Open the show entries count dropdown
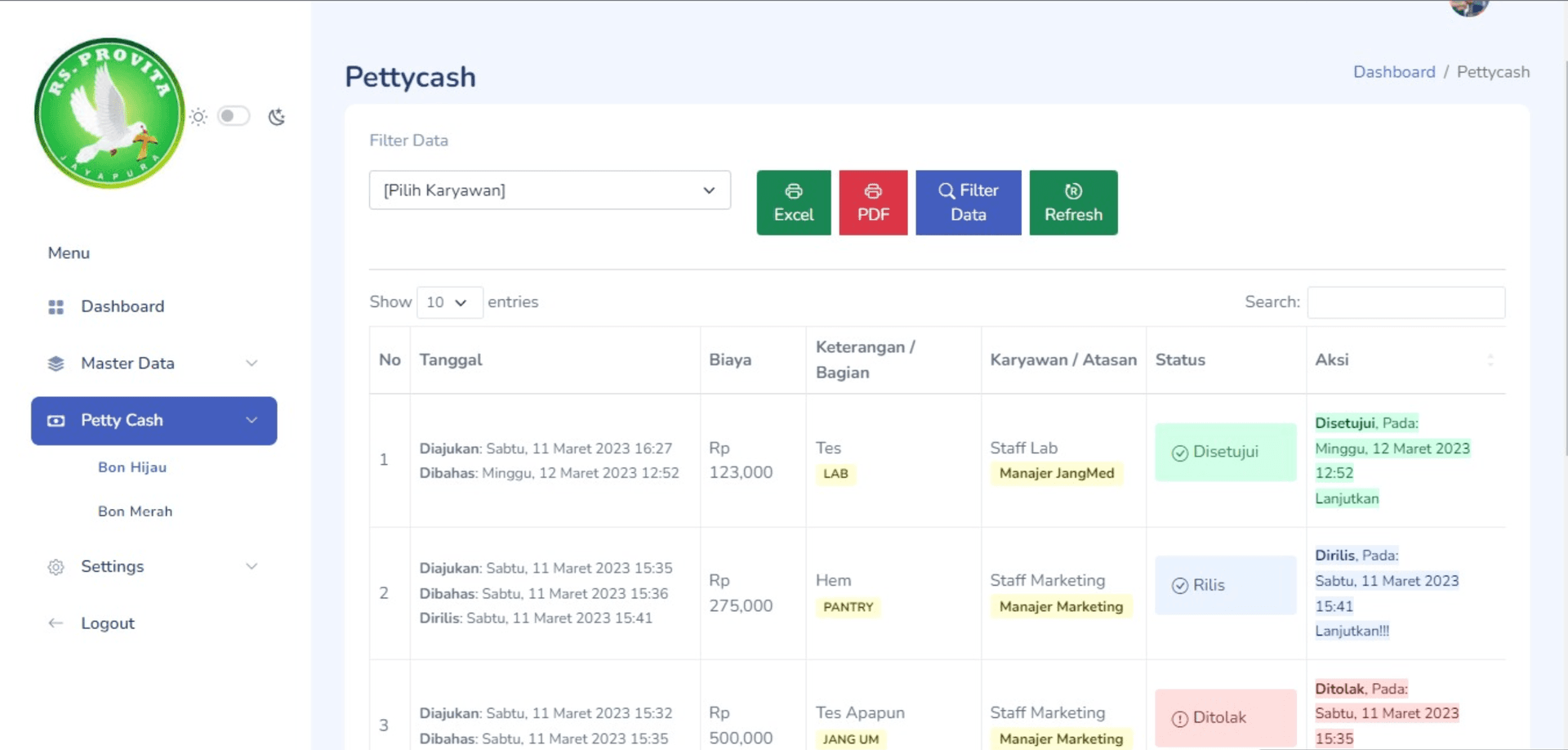Image resolution: width=1568 pixels, height=750 pixels. [x=449, y=302]
